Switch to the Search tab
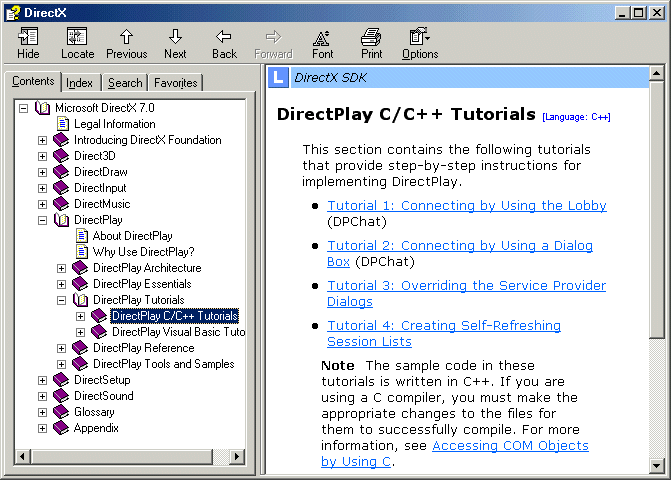Viewport: 671px width, 480px height. pos(125,83)
